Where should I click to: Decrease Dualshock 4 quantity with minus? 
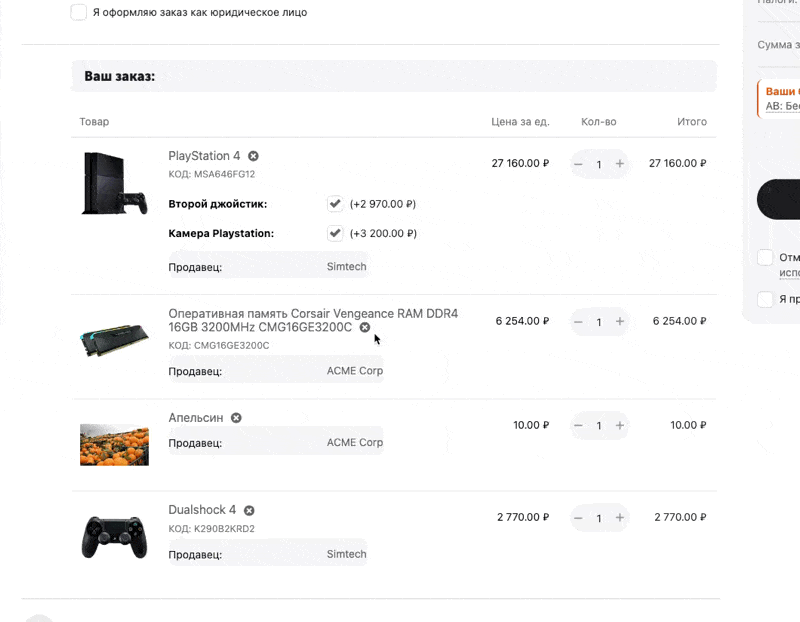[578, 518]
